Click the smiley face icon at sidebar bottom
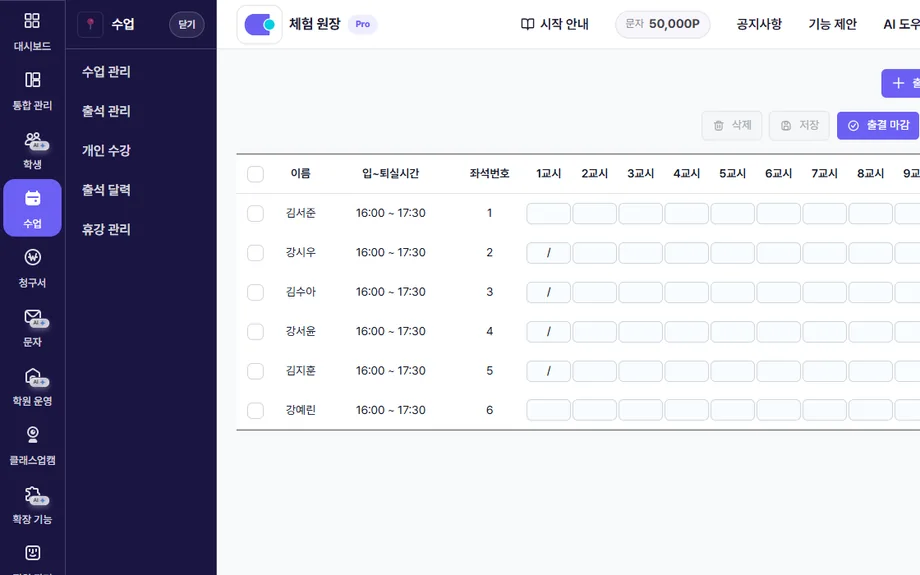Image resolution: width=920 pixels, height=575 pixels. coord(32,553)
